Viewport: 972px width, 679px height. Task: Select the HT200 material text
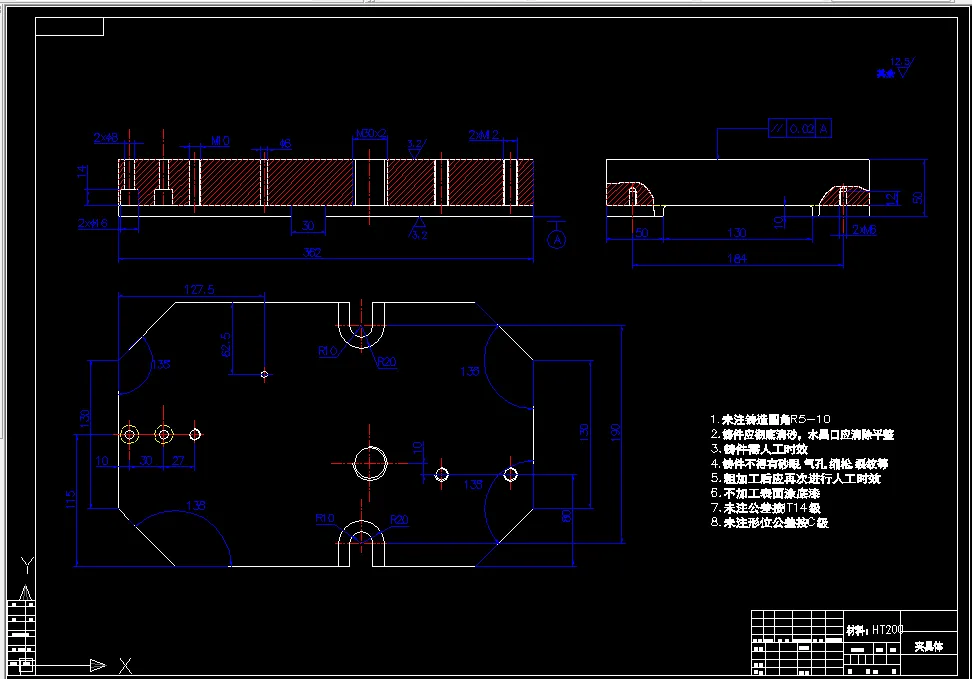coord(887,630)
